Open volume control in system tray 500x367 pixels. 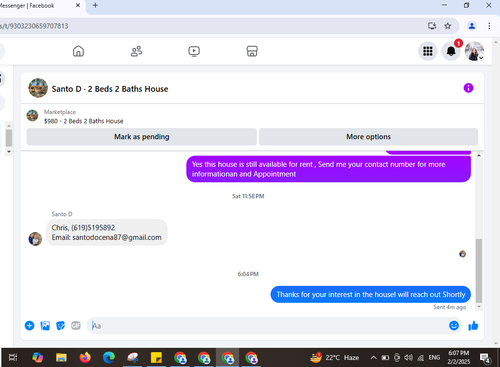tap(408, 358)
